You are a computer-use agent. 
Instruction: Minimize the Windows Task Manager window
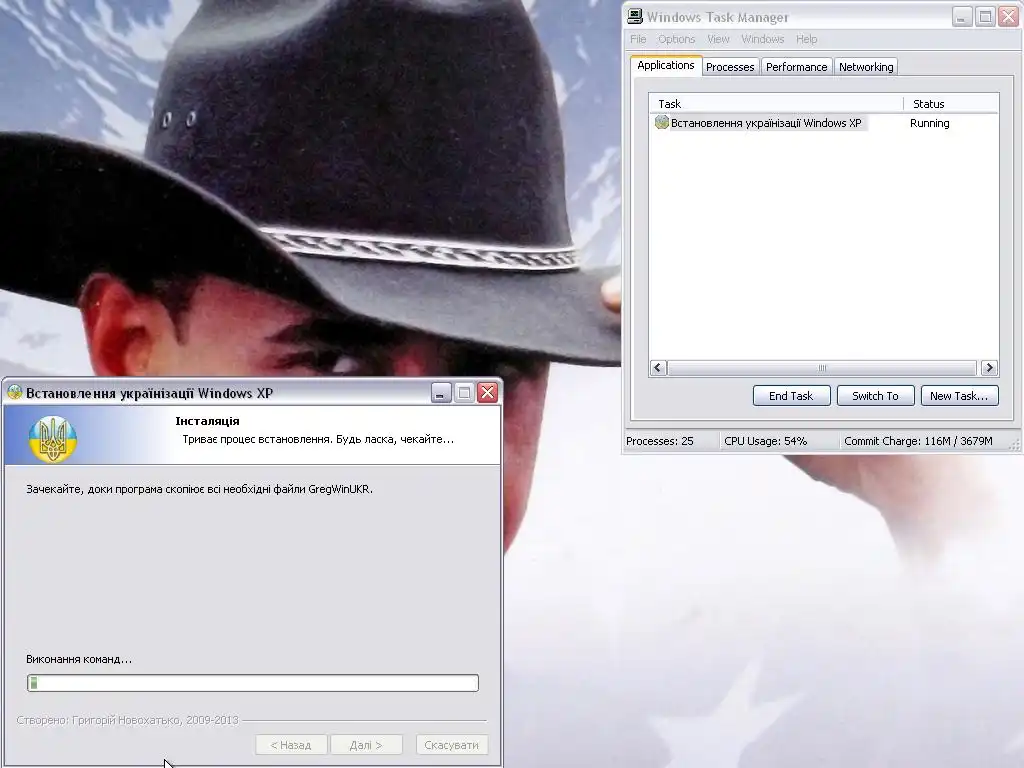pos(961,17)
